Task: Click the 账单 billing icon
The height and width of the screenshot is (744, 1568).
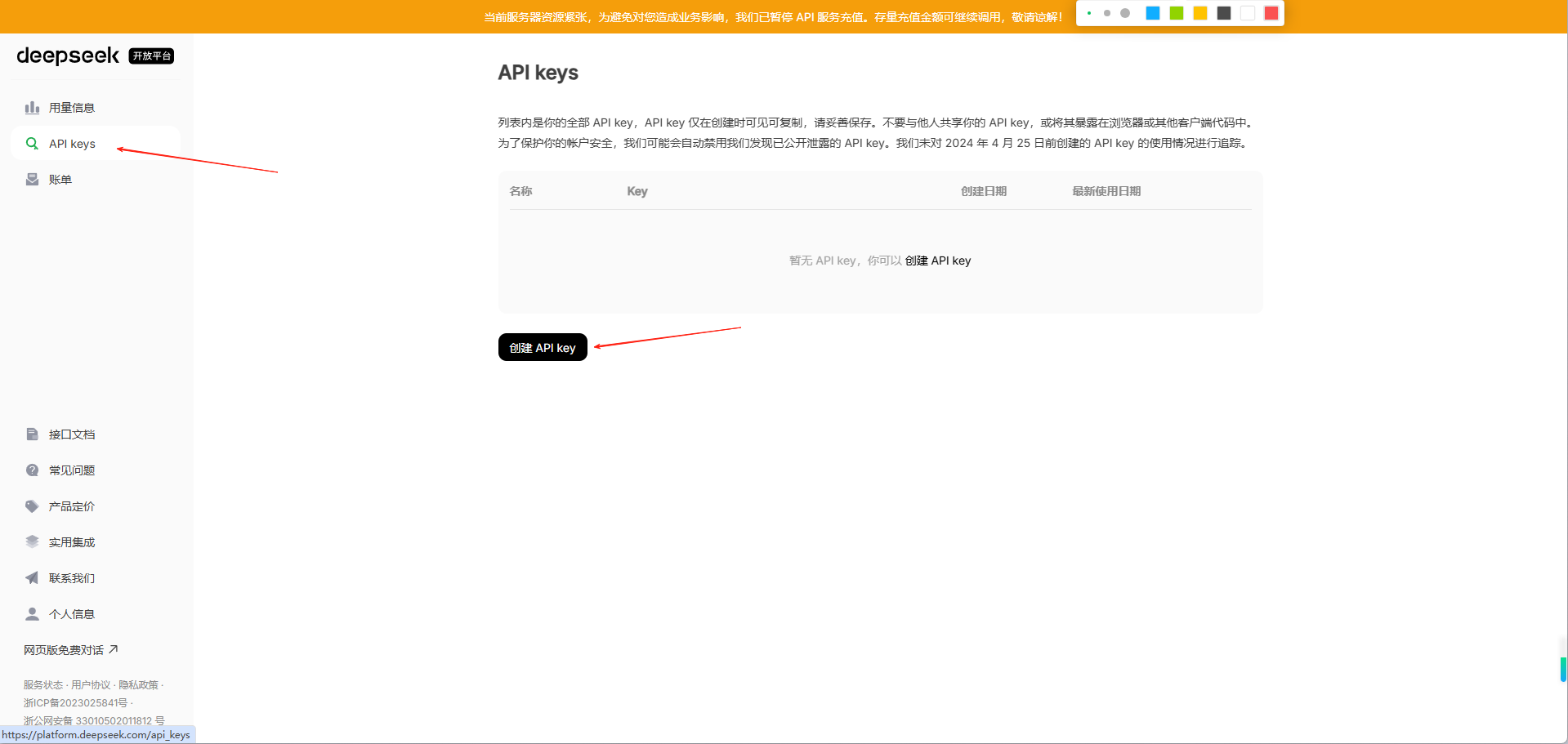Action: tap(32, 180)
